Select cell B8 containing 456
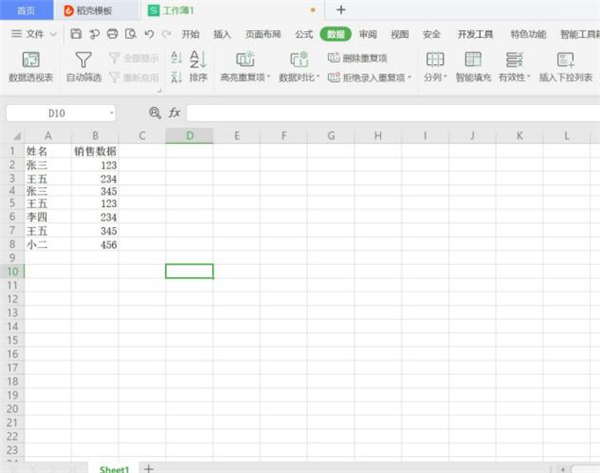This screenshot has height=473, width=600. click(94, 244)
